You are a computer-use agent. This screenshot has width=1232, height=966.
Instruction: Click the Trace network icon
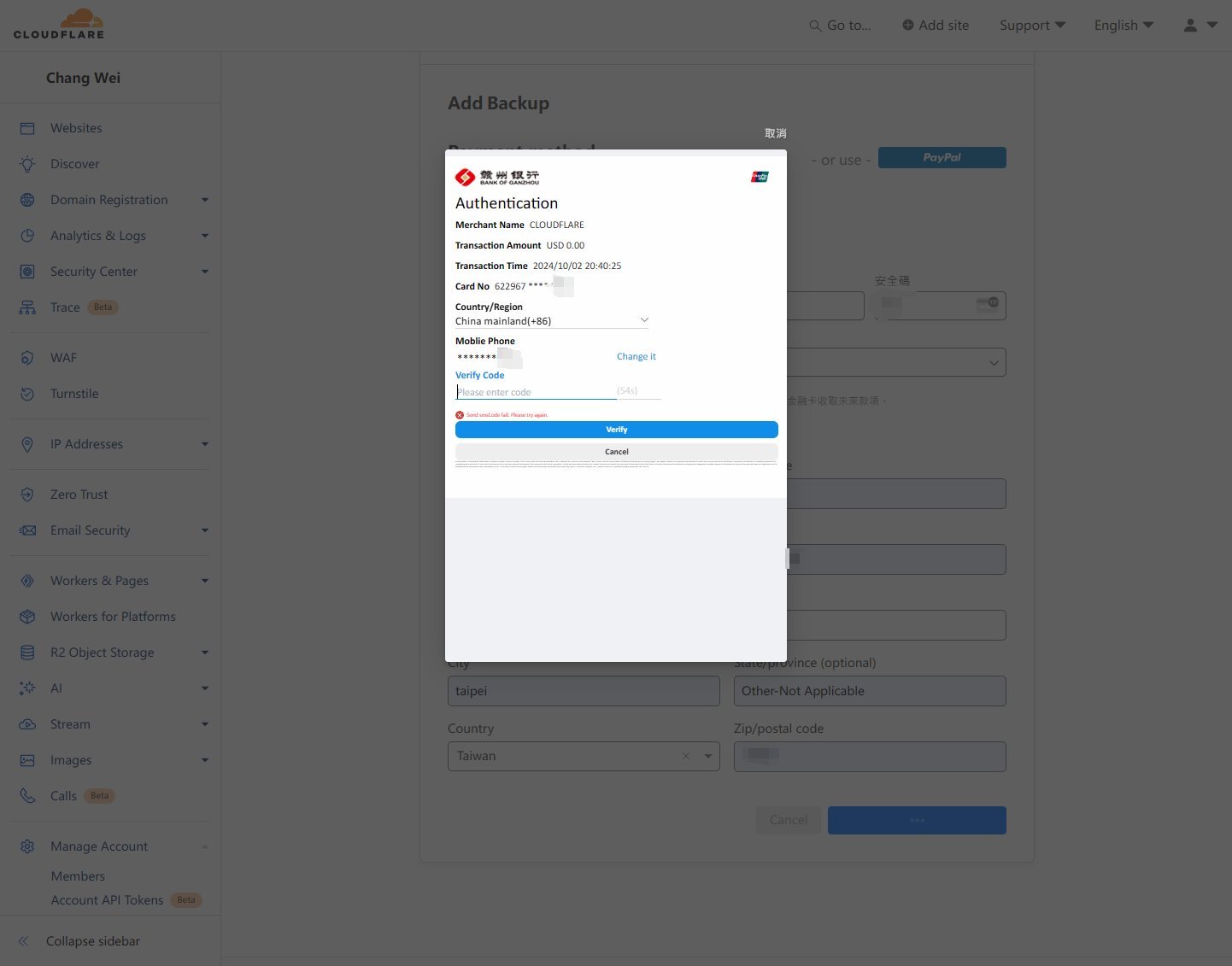pyautogui.click(x=27, y=307)
